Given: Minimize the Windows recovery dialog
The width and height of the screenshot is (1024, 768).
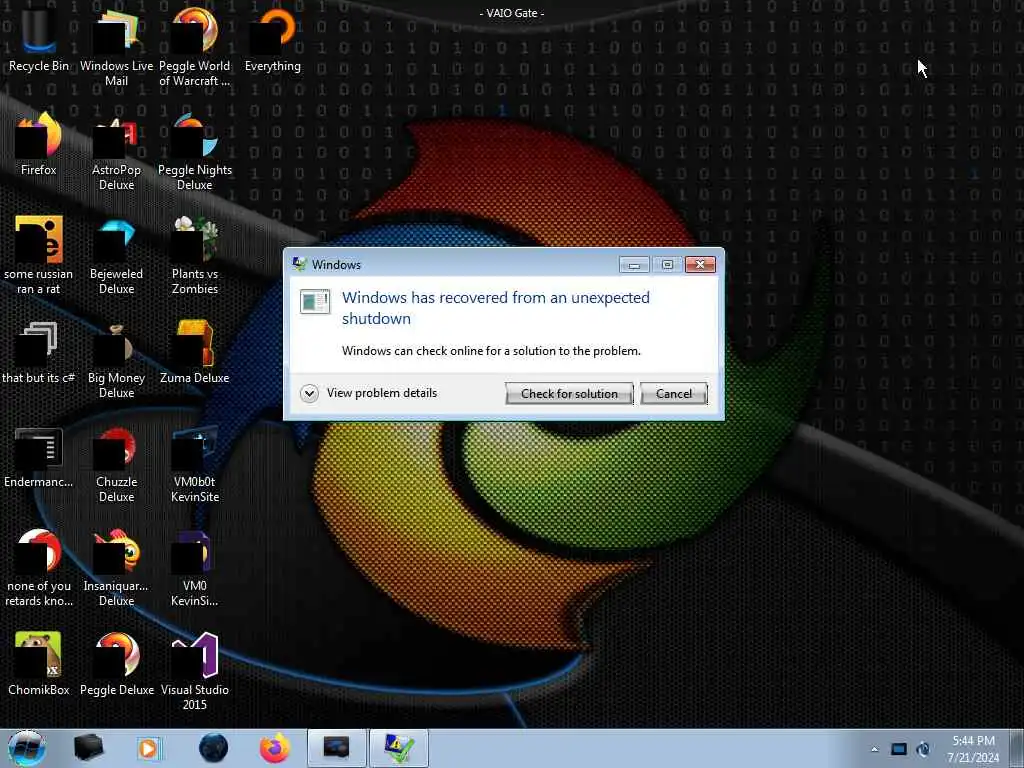Looking at the screenshot, I should pos(633,264).
